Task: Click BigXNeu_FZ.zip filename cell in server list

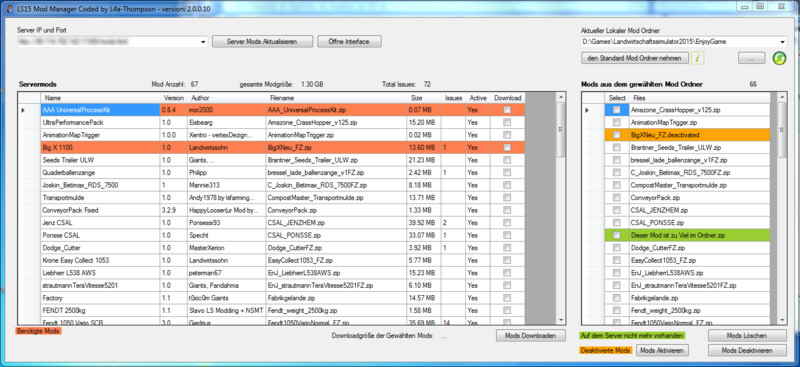Action: 336,148
